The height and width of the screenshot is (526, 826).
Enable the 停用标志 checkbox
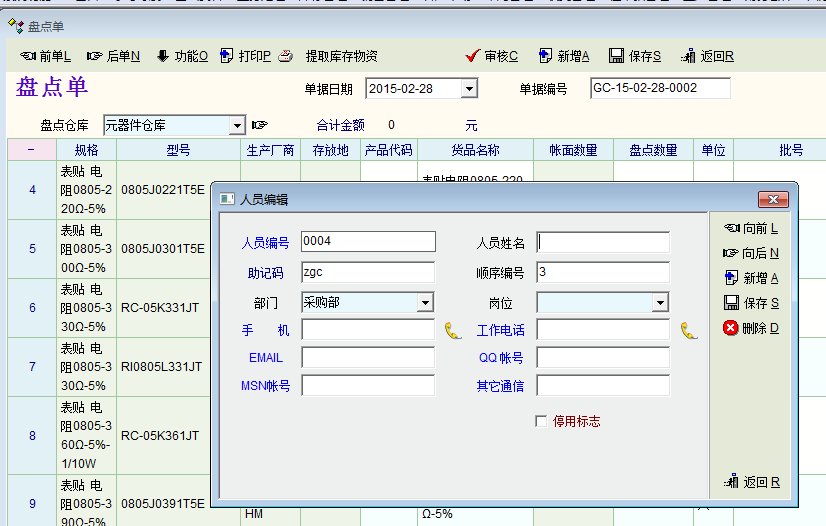pos(542,421)
